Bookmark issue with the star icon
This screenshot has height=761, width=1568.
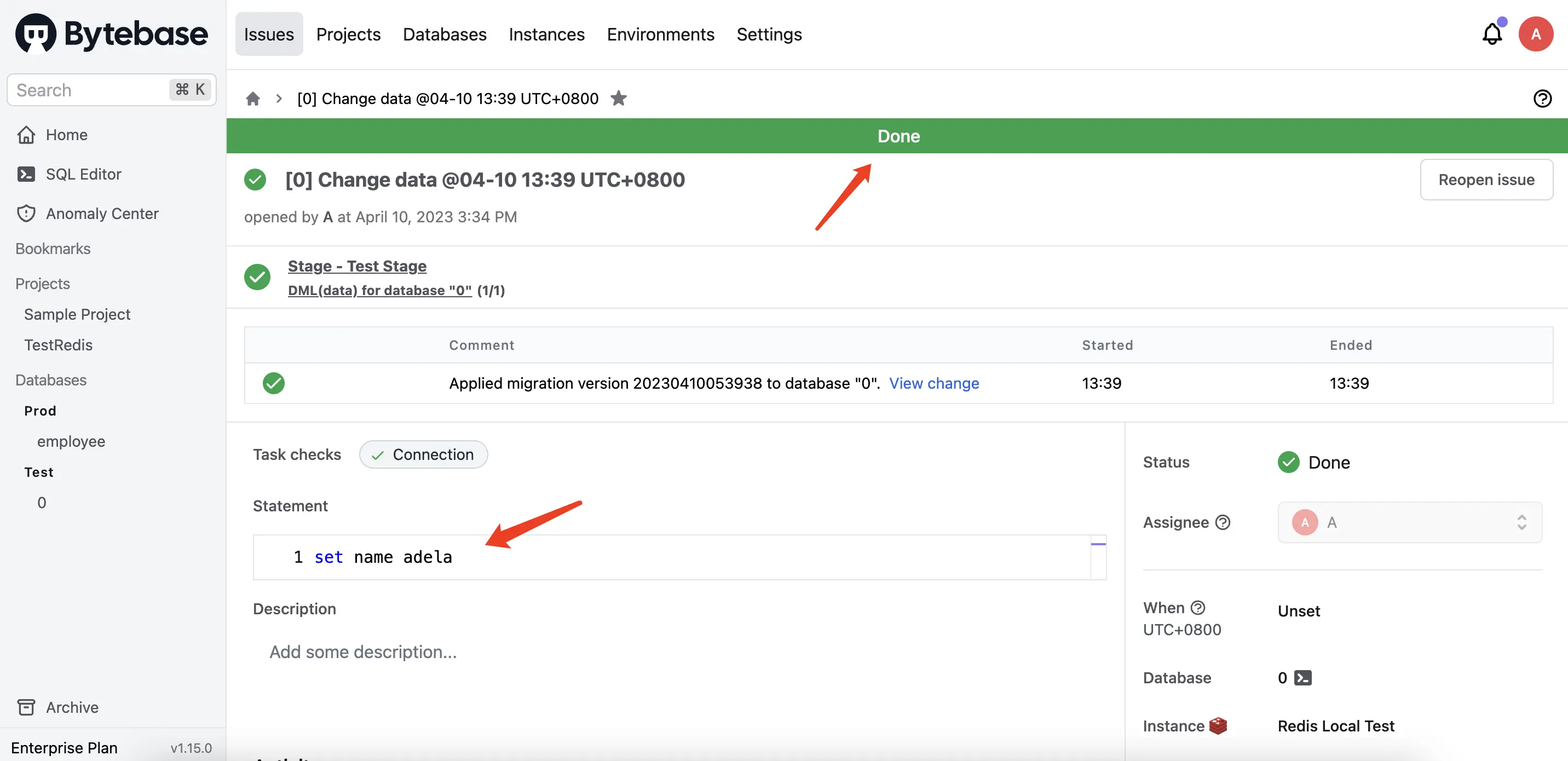click(x=619, y=98)
